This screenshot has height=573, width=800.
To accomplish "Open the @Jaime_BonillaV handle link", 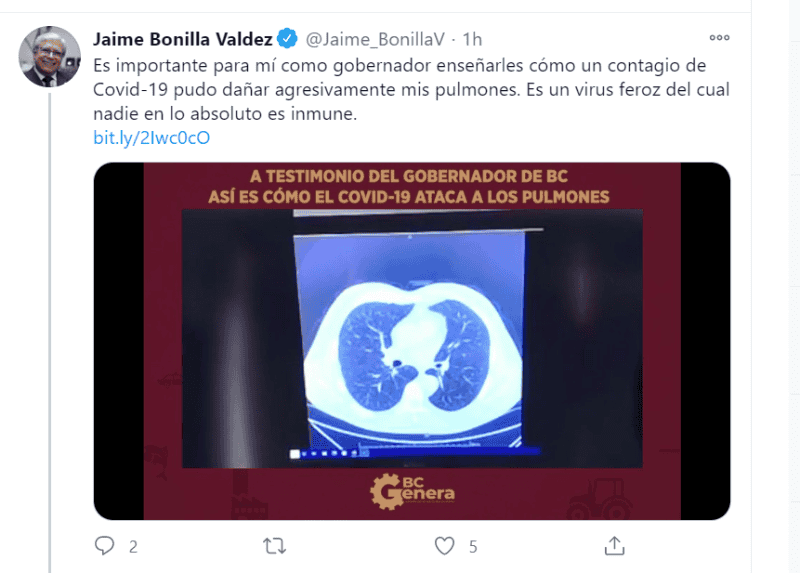I will (x=375, y=39).
